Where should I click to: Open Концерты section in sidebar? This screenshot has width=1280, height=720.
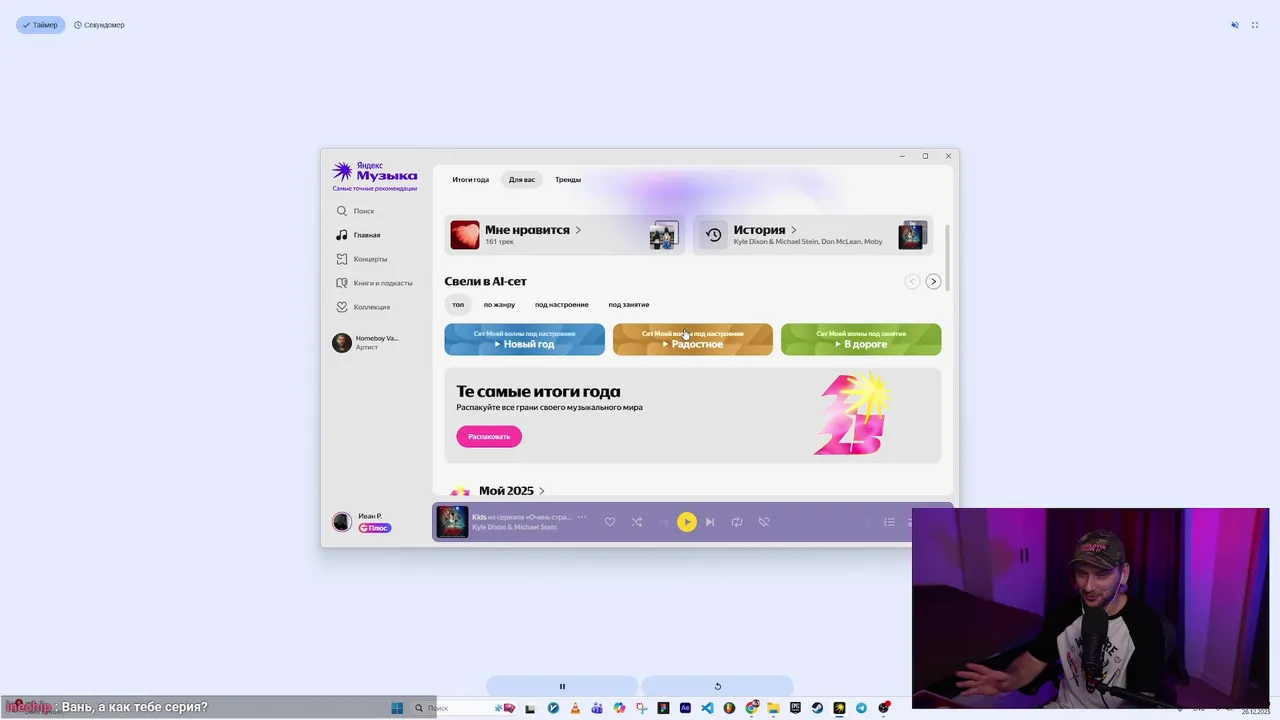(361, 259)
